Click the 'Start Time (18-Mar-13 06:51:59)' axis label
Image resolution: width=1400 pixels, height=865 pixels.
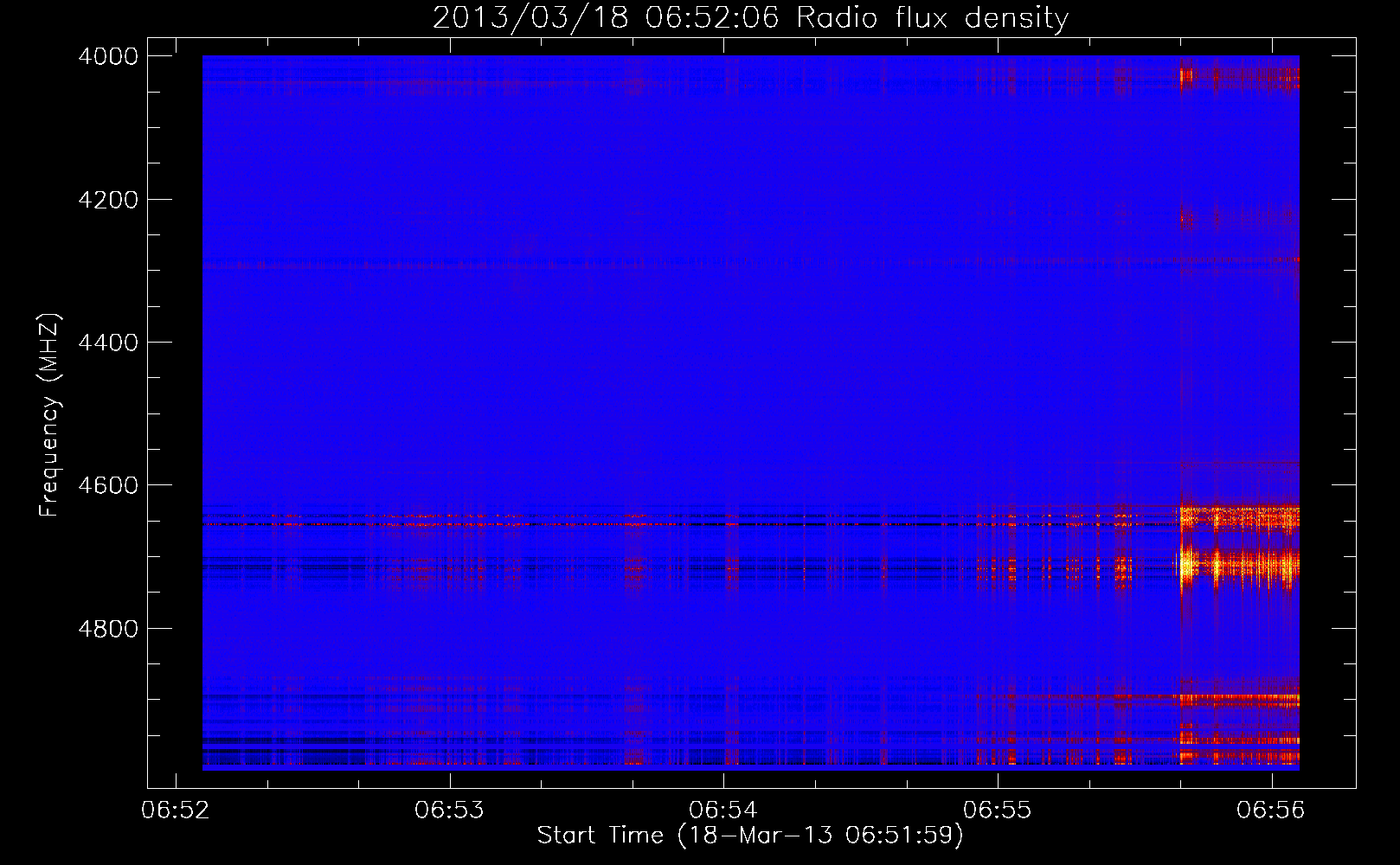(x=750, y=836)
